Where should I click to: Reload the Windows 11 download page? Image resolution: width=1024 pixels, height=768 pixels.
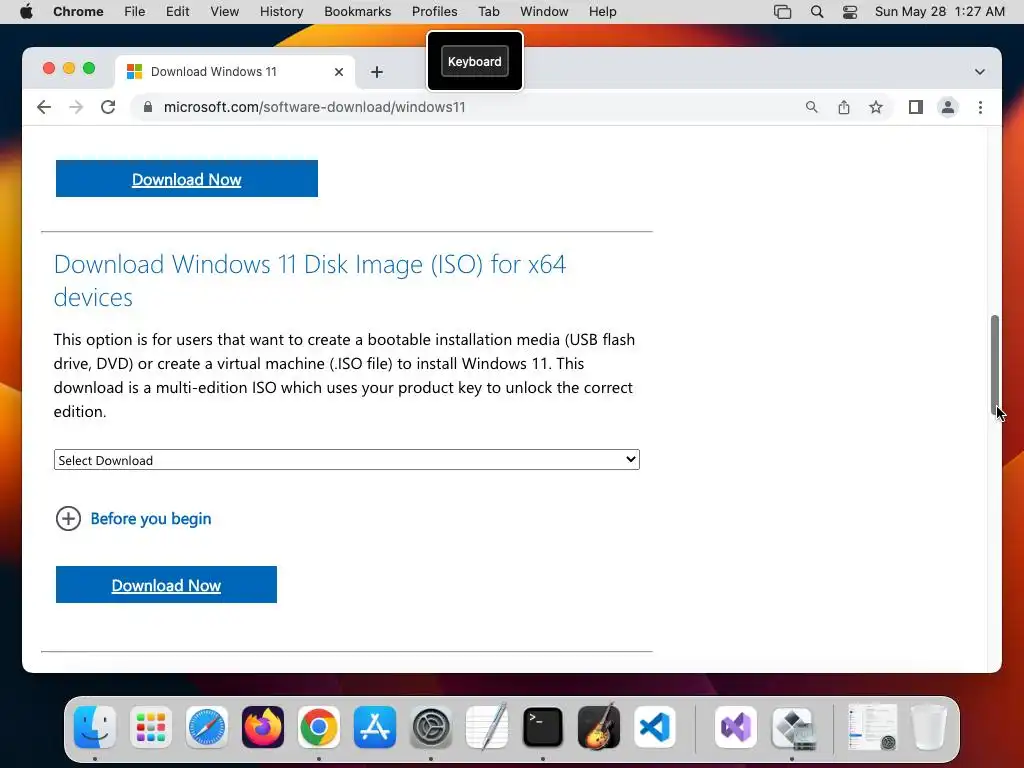click(x=108, y=107)
